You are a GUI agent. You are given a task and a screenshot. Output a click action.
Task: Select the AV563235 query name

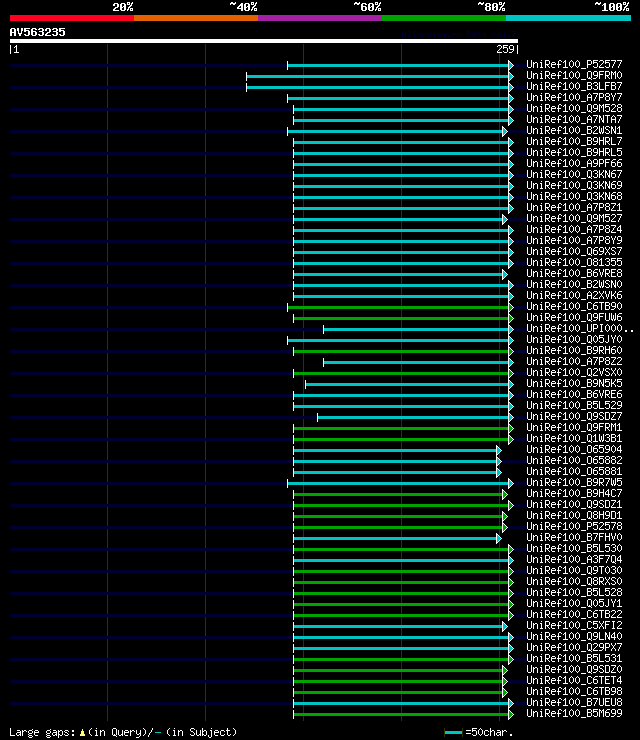coord(37,32)
